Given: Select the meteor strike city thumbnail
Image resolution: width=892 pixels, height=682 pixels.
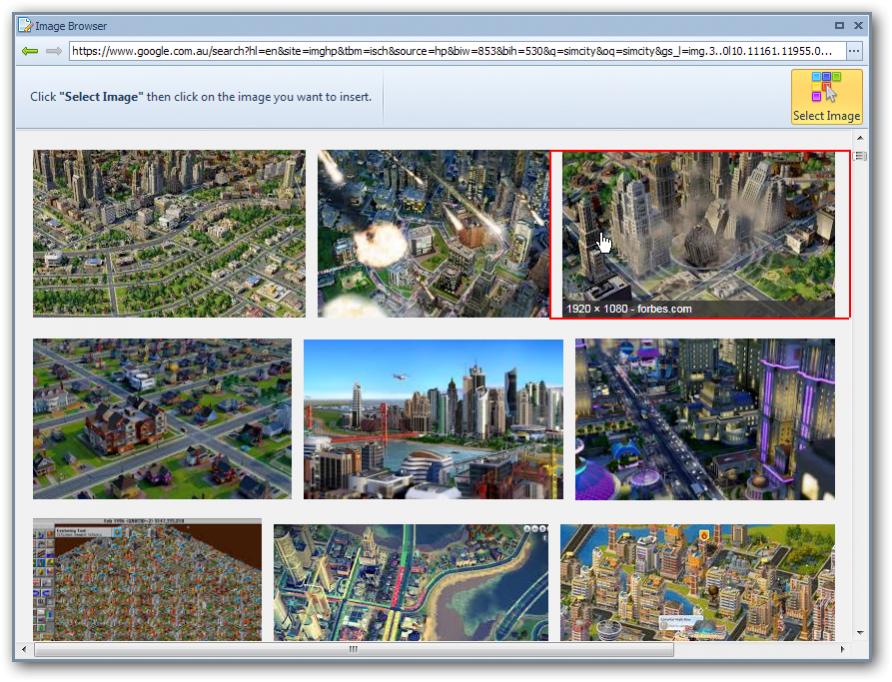Looking at the screenshot, I should 433,233.
